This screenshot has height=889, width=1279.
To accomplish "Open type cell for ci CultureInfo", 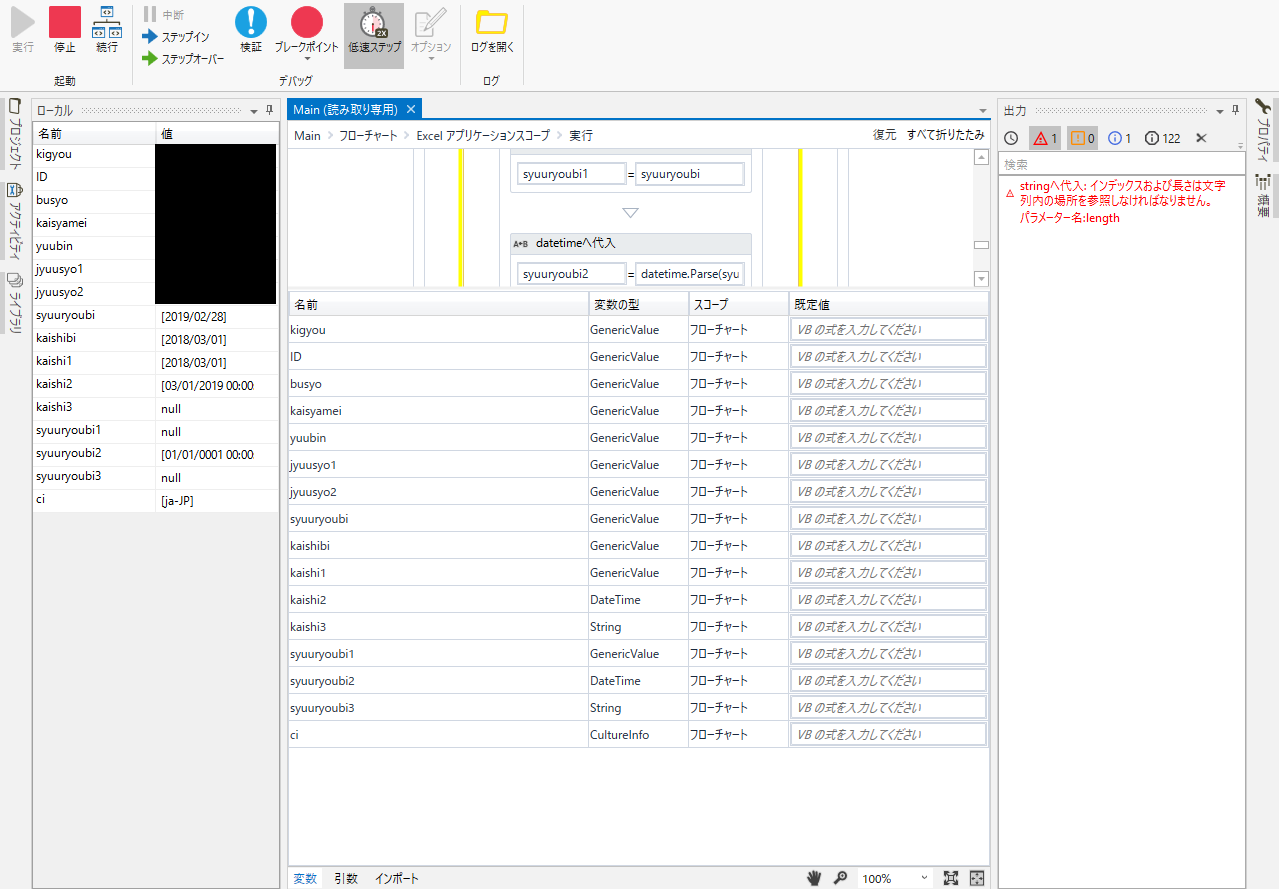I will pos(638,735).
